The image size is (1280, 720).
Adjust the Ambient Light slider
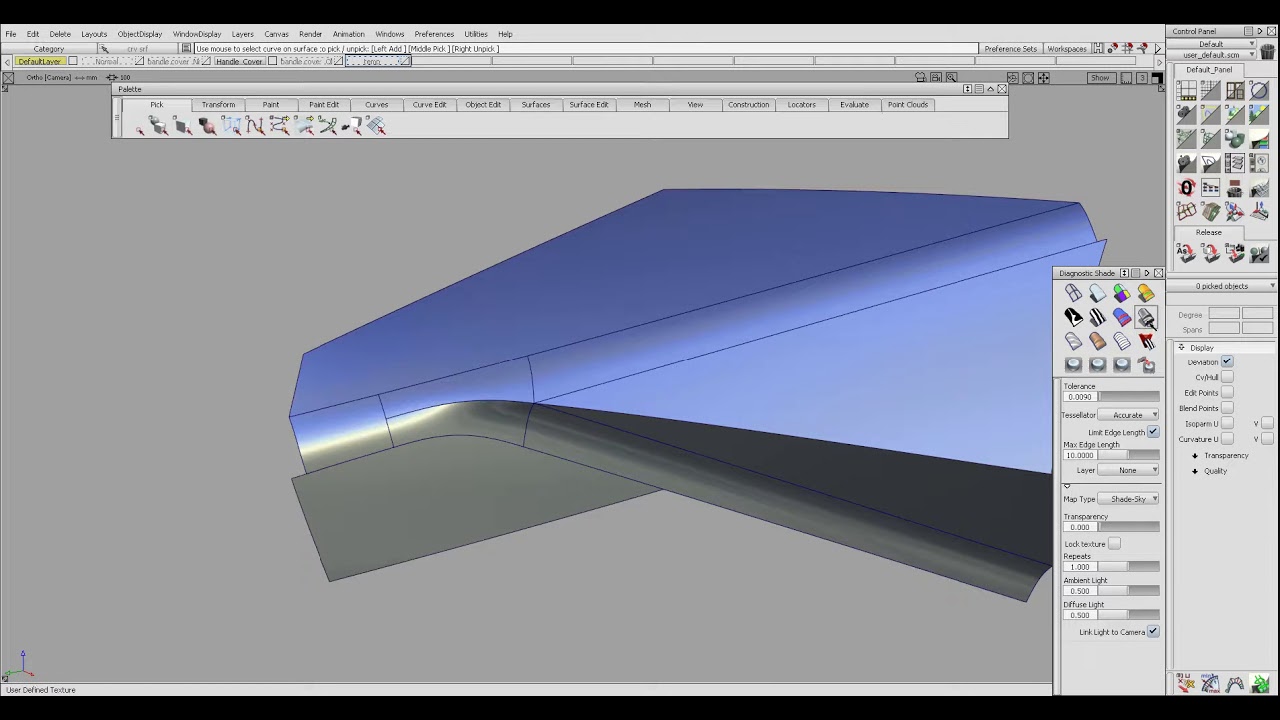[1129, 591]
